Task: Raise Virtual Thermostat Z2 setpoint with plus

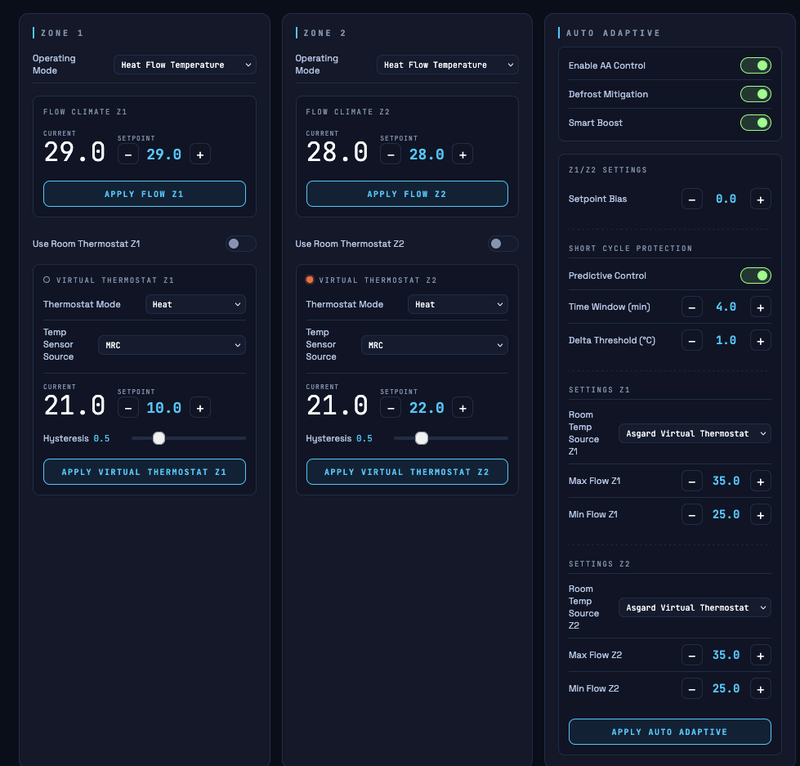Action: [463, 408]
